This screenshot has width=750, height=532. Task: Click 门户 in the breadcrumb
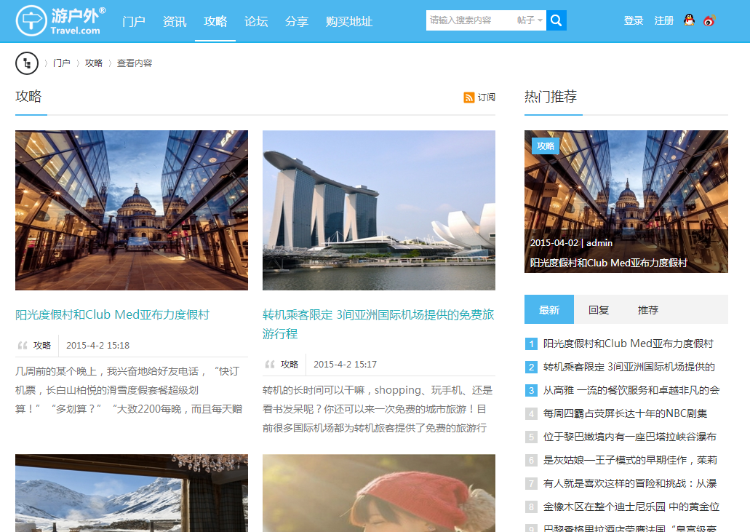click(x=62, y=63)
